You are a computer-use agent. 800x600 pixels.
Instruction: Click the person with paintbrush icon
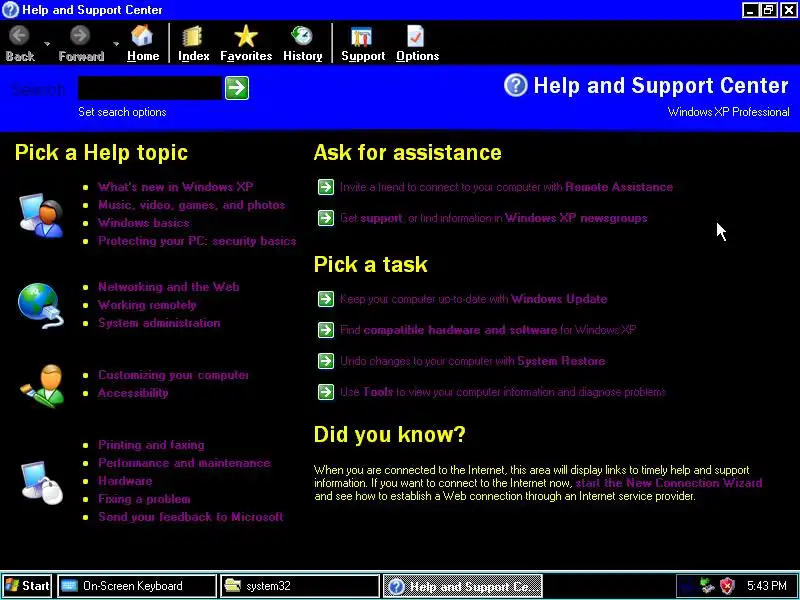(42, 386)
